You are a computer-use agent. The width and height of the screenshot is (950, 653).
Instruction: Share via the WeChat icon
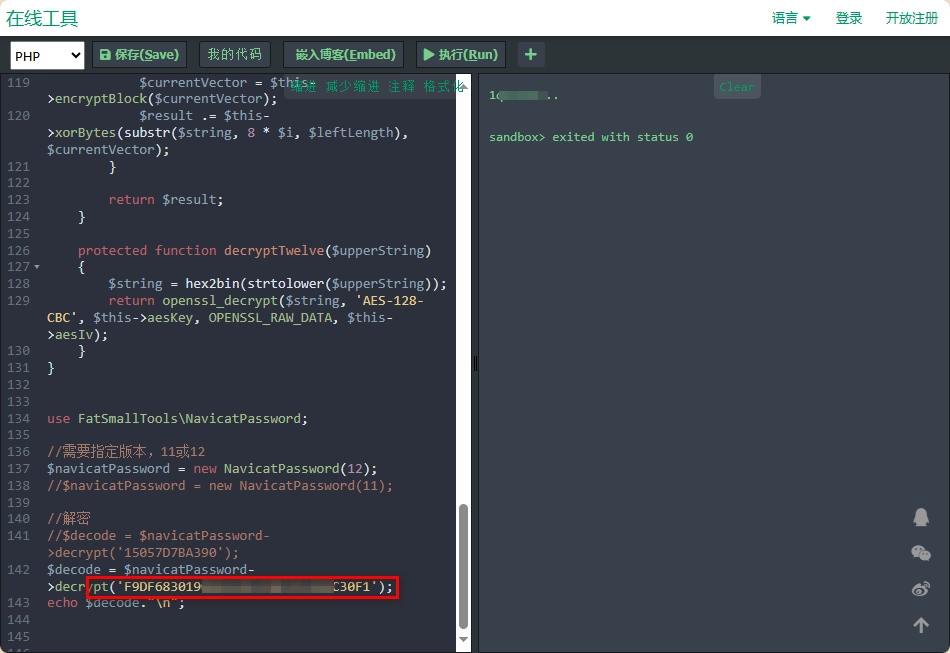click(921, 553)
